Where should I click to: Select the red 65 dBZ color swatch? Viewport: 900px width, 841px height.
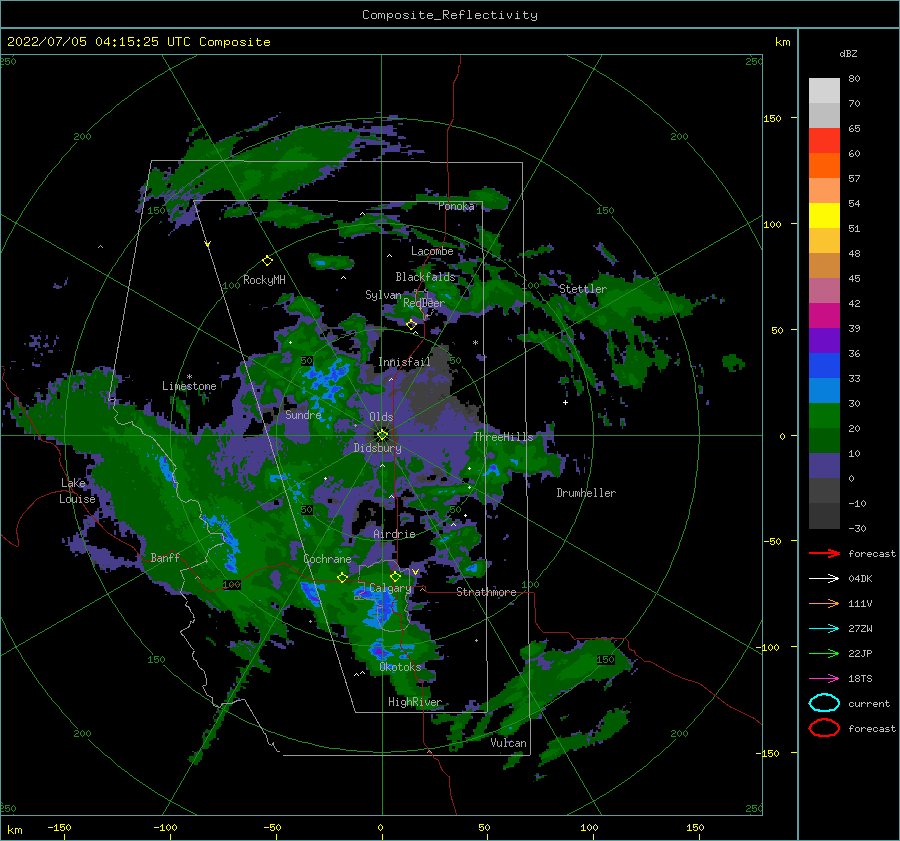point(824,140)
